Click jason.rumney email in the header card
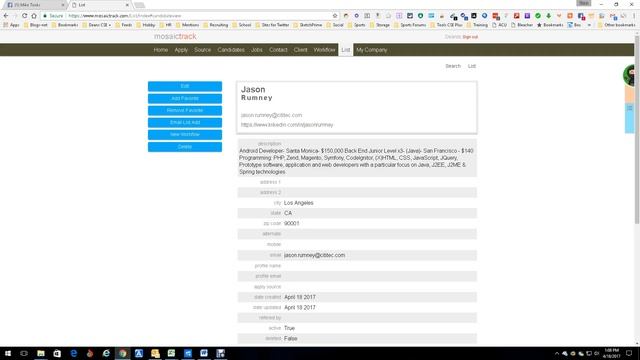640x360 pixels. (x=271, y=115)
